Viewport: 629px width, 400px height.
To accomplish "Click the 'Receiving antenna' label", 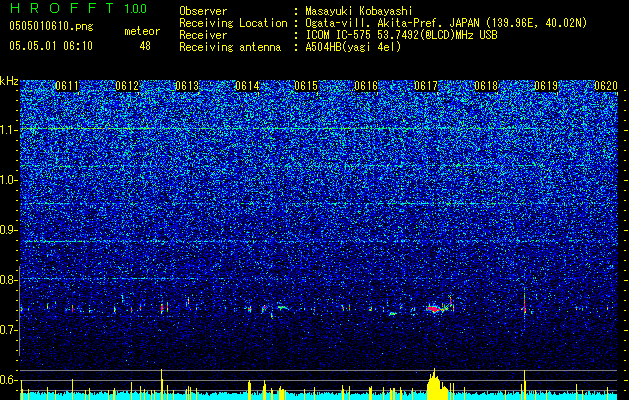I will [x=230, y=47].
